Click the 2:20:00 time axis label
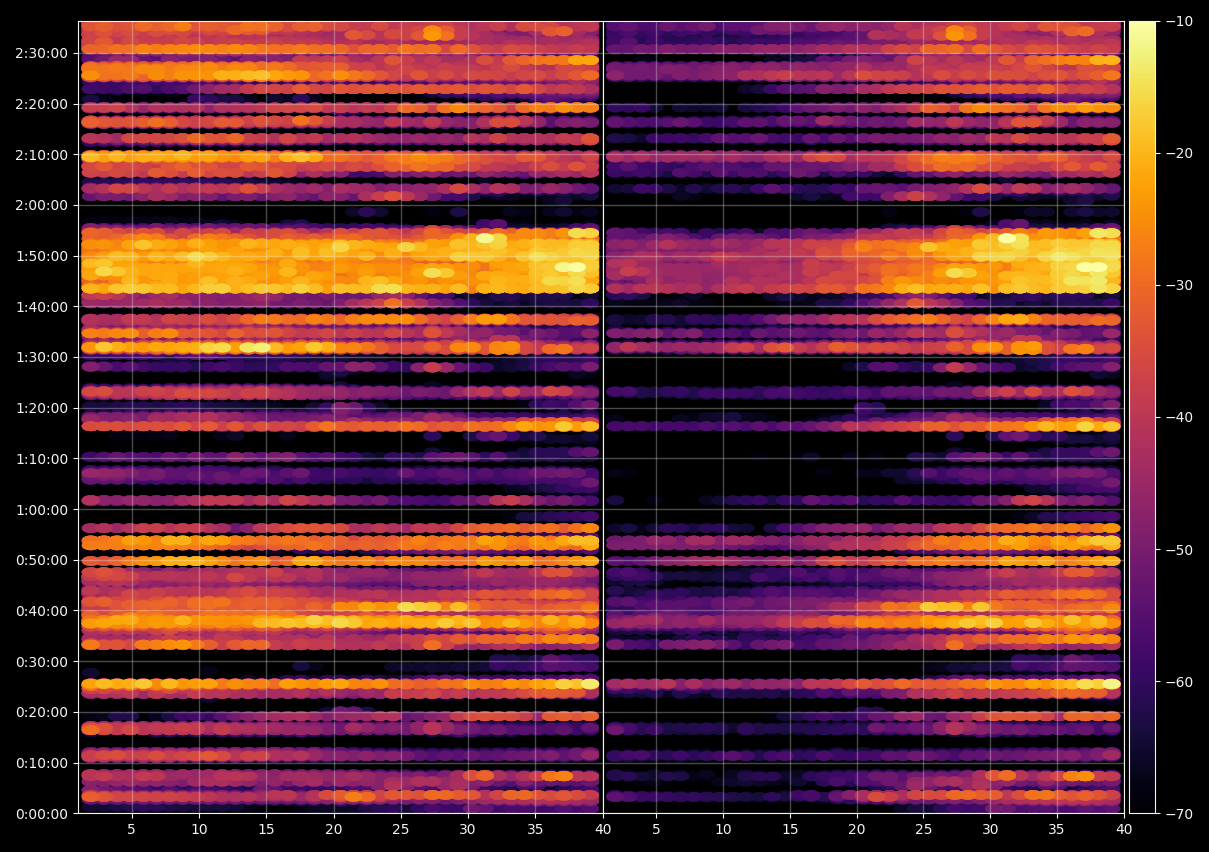This screenshot has height=852, width=1209. [x=42, y=104]
